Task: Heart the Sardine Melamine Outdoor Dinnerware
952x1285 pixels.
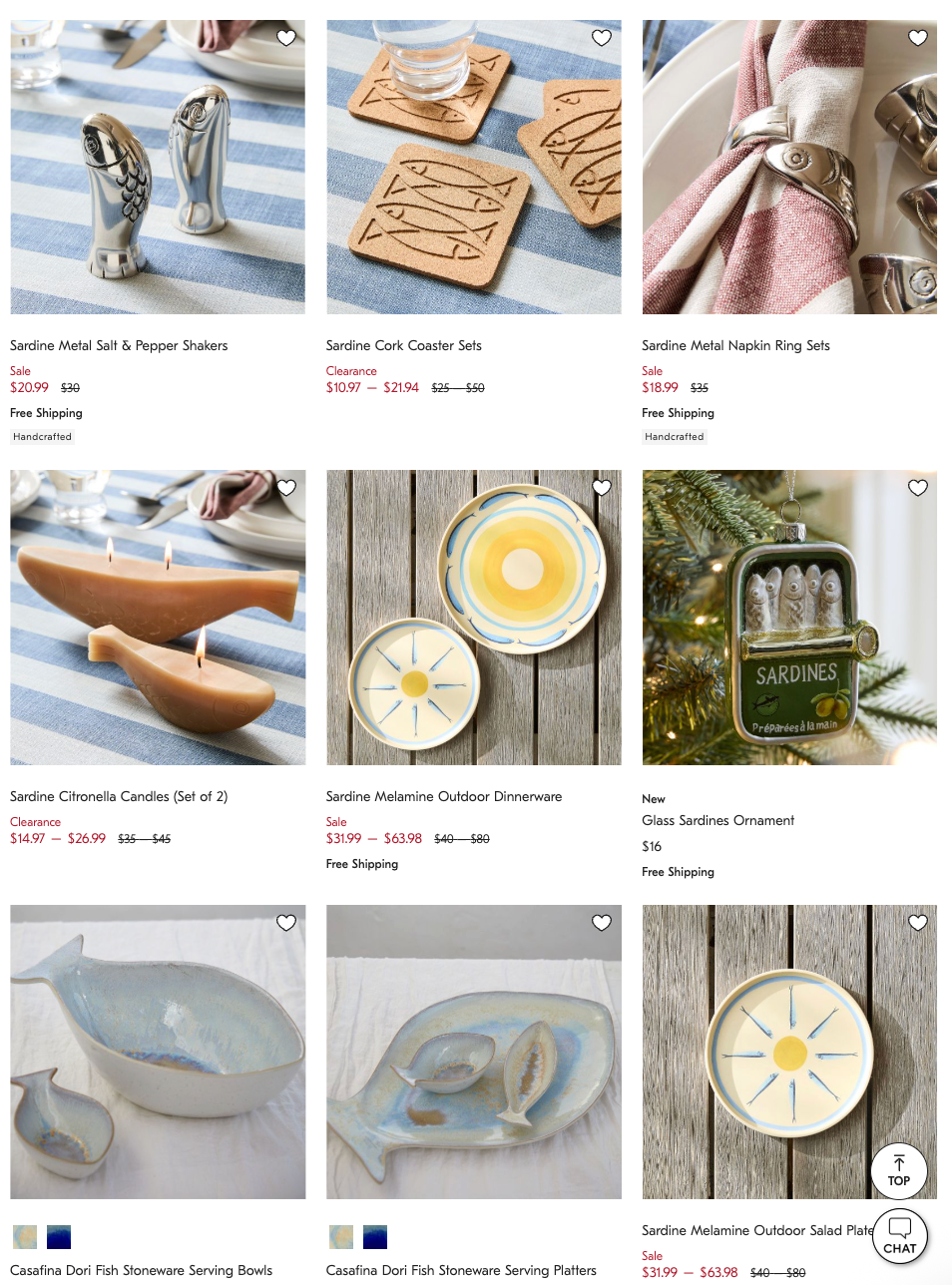Action: click(602, 488)
